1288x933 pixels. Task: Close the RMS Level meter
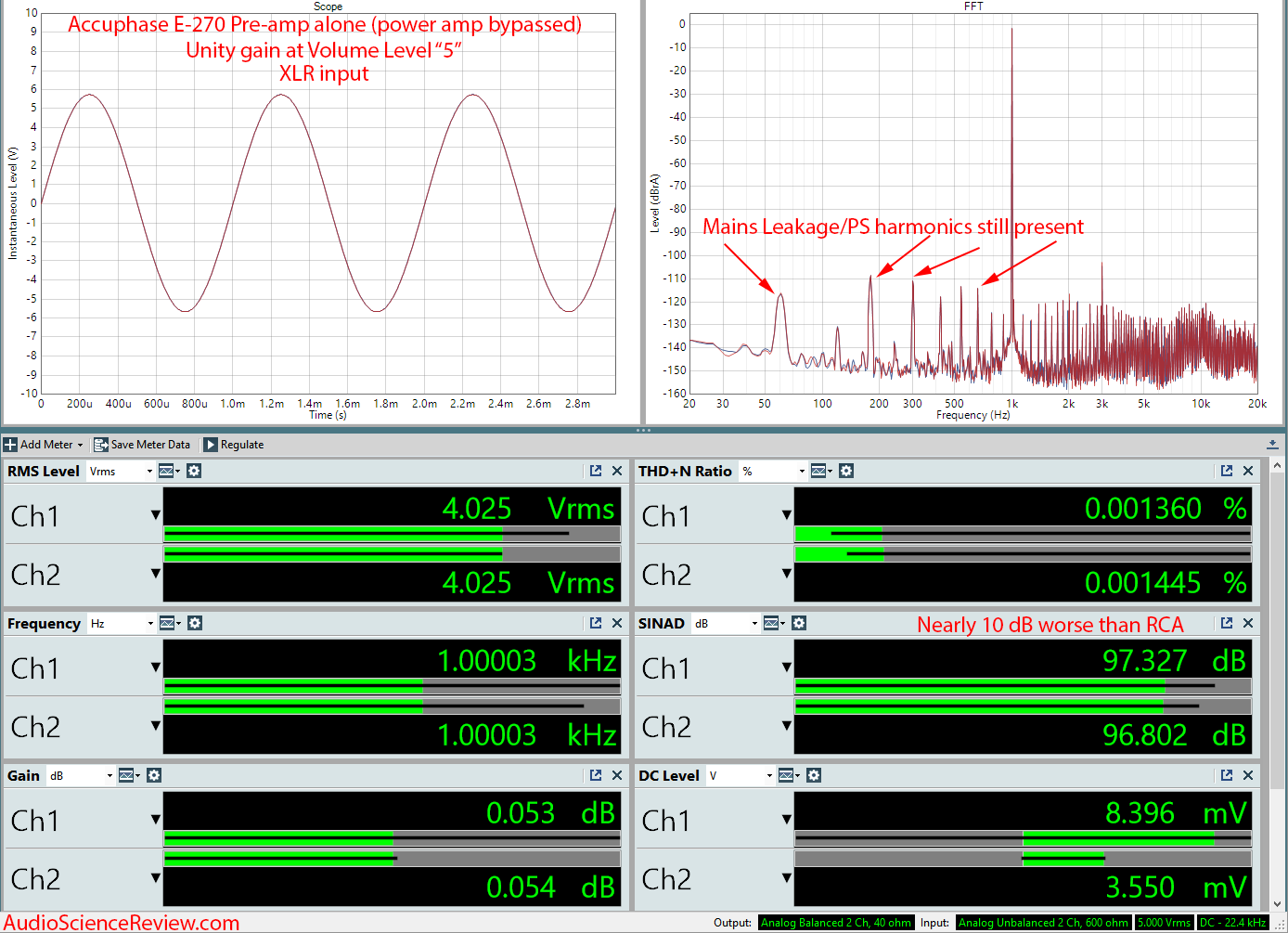617,472
